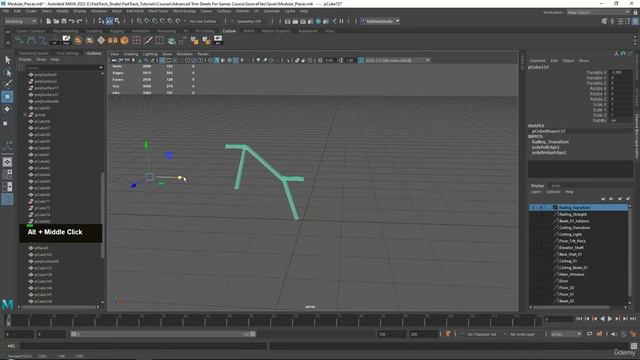Click the orange diamond shelf icon
Image resolution: width=640 pixels, height=360 pixels.
[x=101, y=40]
